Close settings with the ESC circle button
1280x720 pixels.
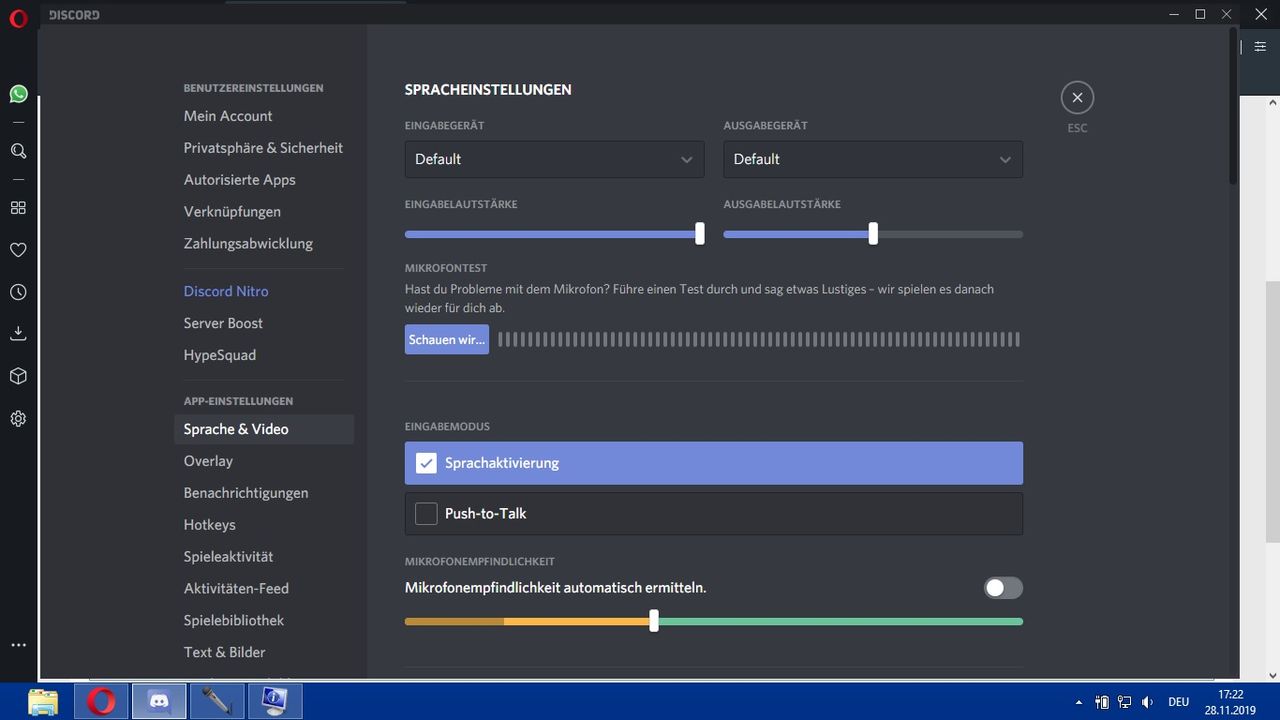click(x=1077, y=98)
